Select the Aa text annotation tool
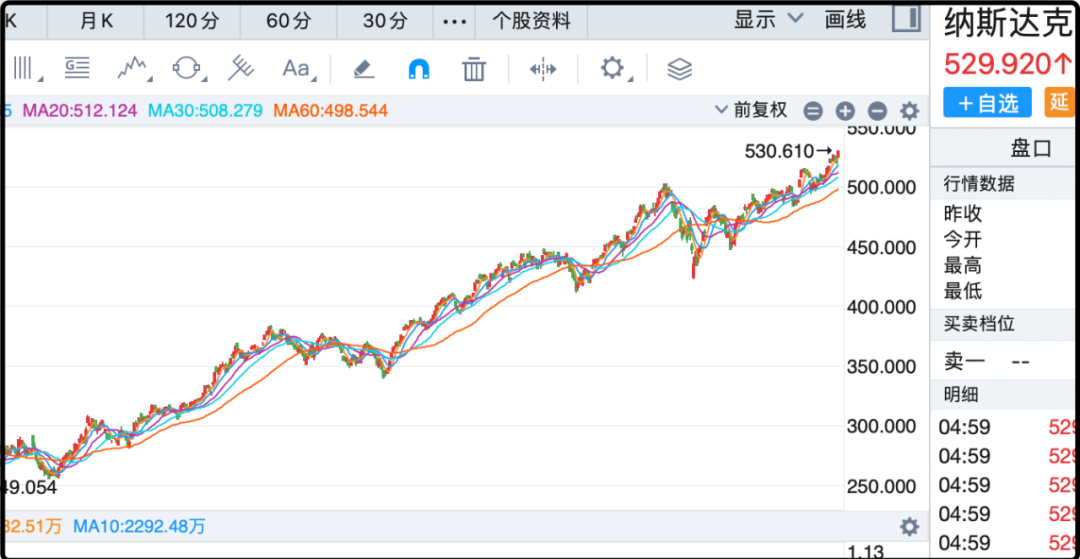The height and width of the screenshot is (559, 1080). click(297, 69)
